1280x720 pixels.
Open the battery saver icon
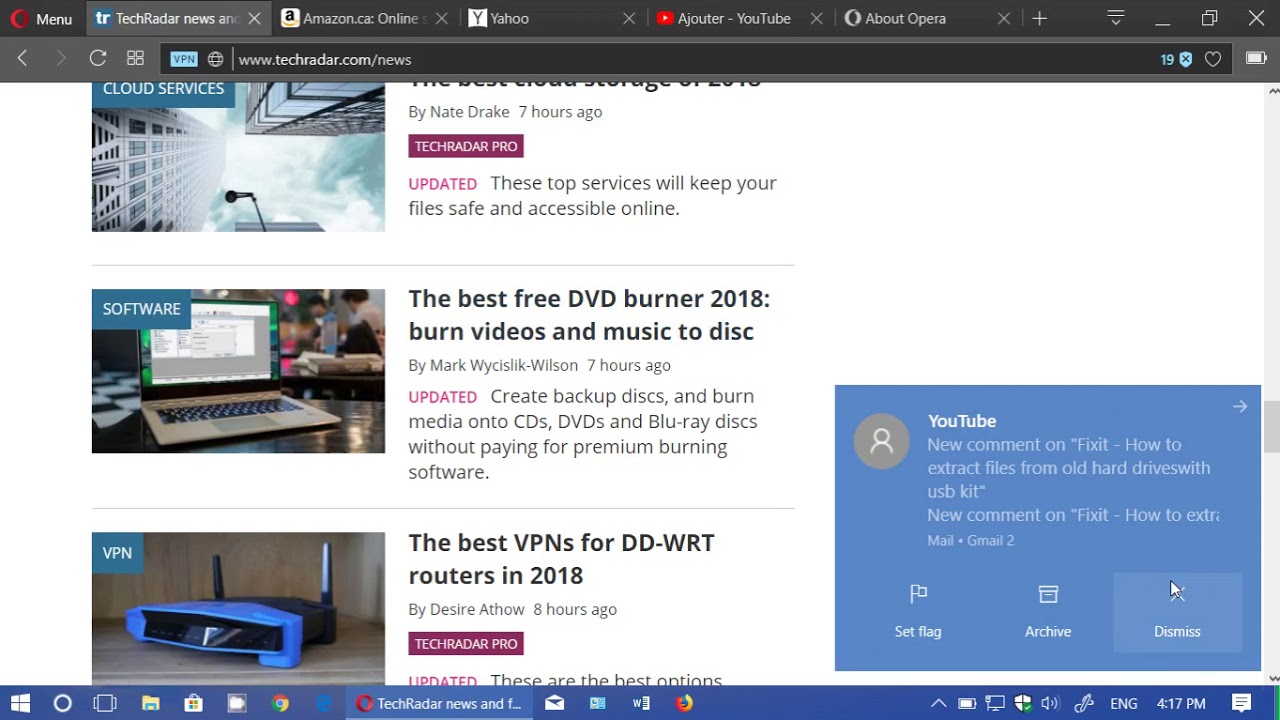(1256, 59)
